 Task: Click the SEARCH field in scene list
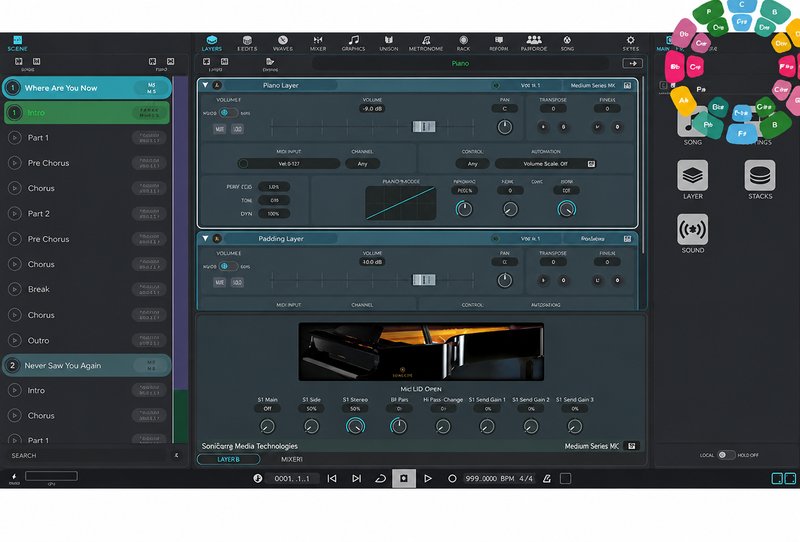(92, 455)
